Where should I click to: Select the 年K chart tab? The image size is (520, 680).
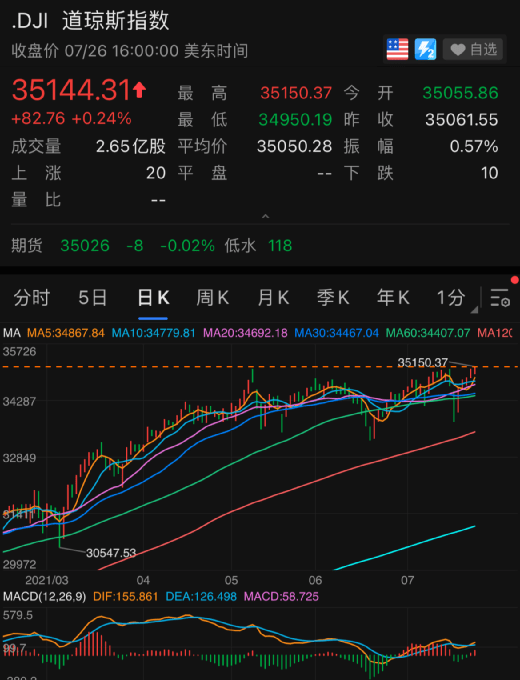[393, 298]
